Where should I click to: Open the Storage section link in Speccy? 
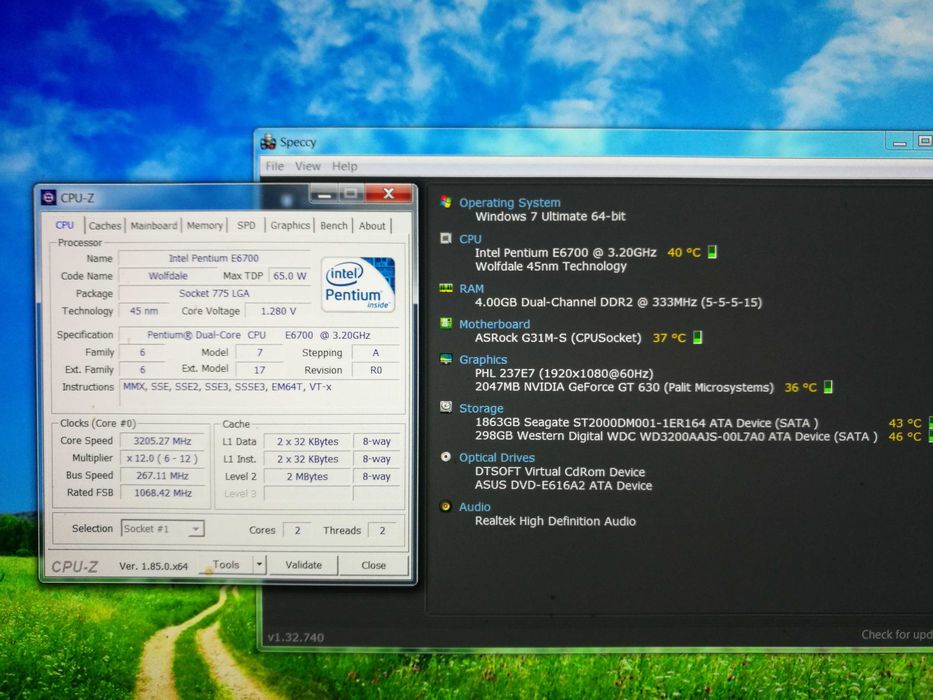coord(481,408)
